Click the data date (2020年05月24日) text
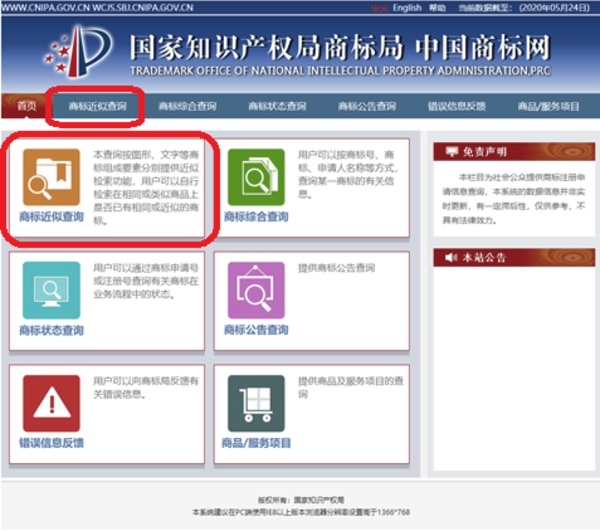600x531 pixels. point(554,8)
